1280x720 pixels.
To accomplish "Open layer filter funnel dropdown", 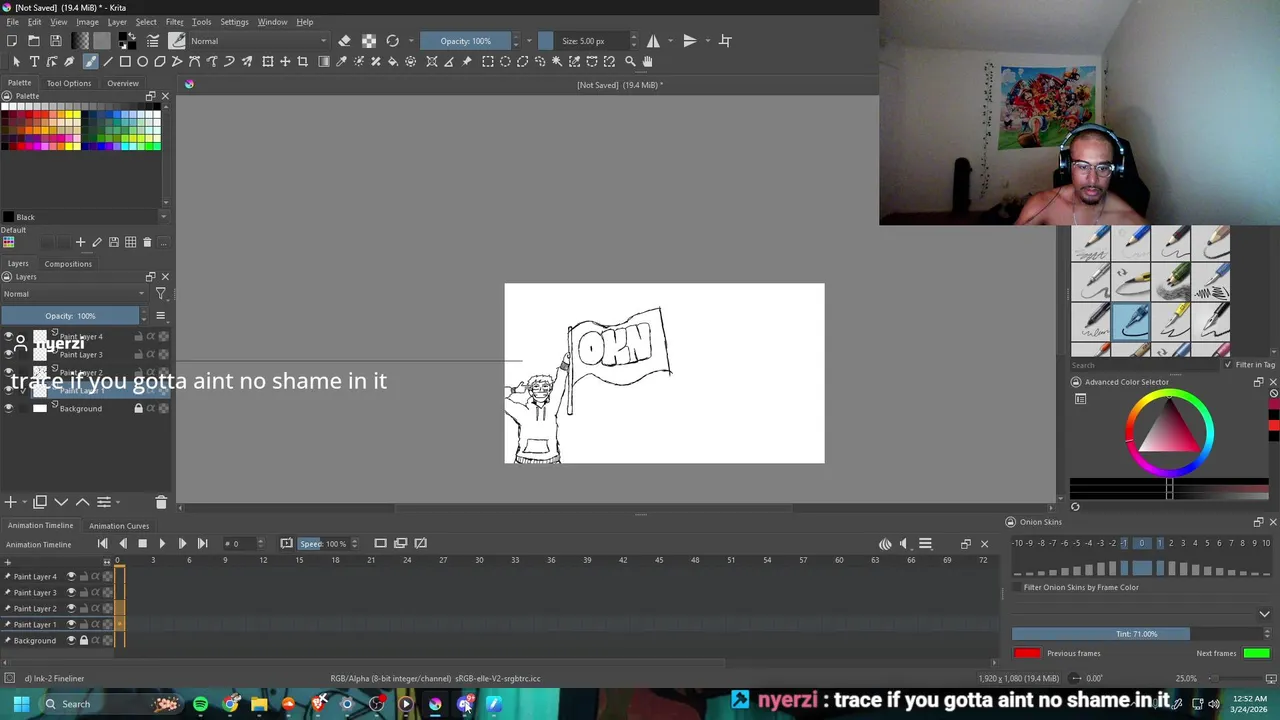I will pyautogui.click(x=160, y=294).
